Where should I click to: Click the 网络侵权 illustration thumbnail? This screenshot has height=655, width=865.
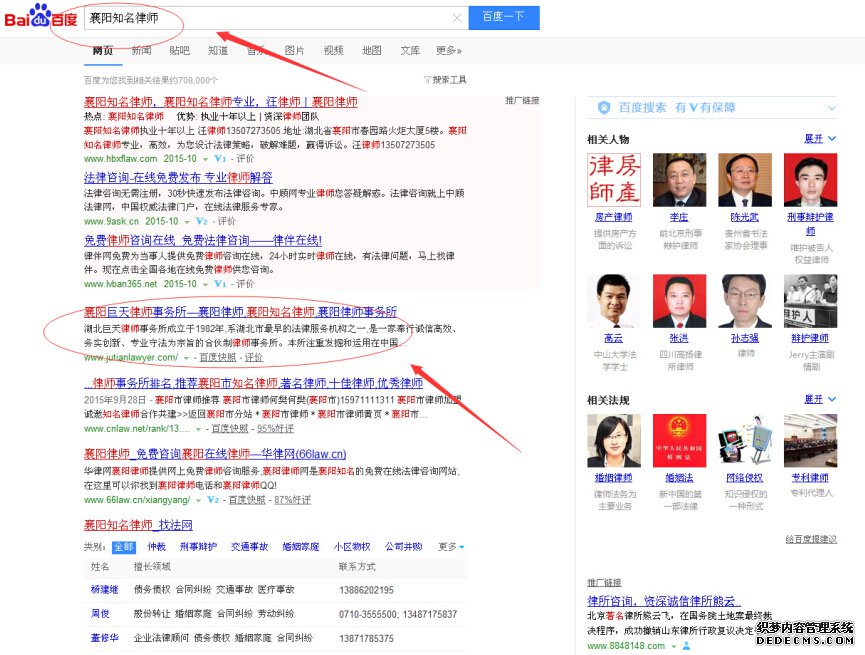click(745, 440)
